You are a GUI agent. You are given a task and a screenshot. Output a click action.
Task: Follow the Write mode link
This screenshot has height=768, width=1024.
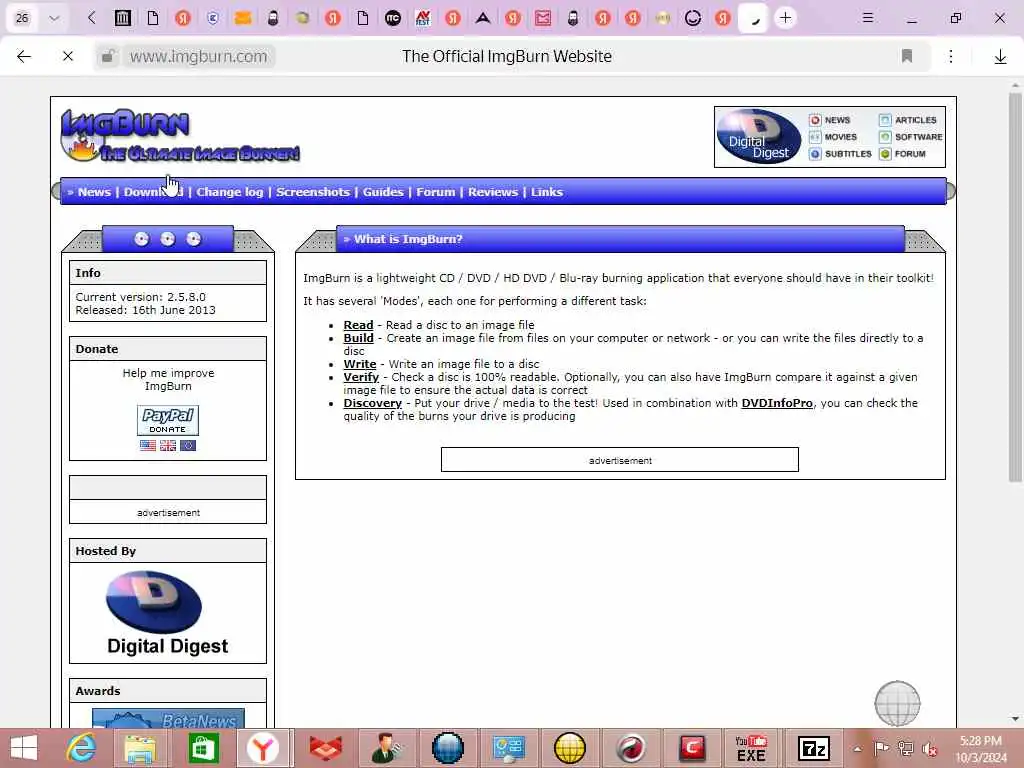point(360,364)
